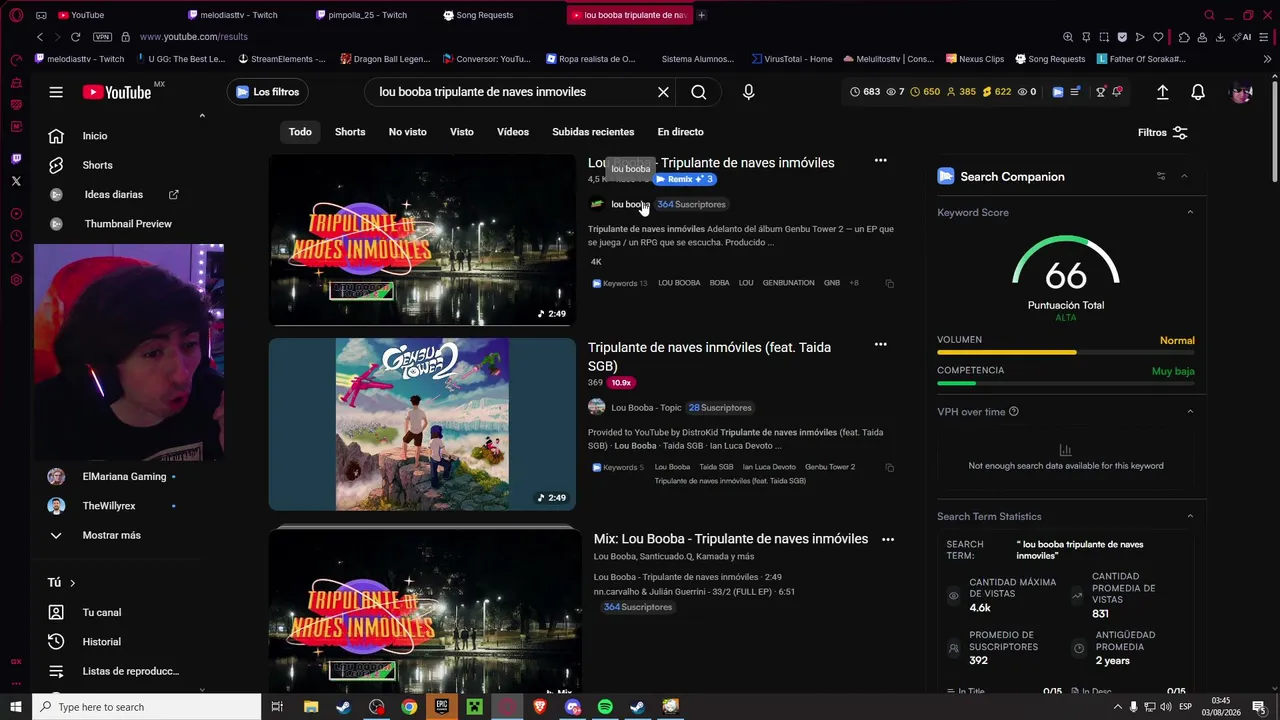Open the Filtros filter panel

pyautogui.click(x=1163, y=132)
